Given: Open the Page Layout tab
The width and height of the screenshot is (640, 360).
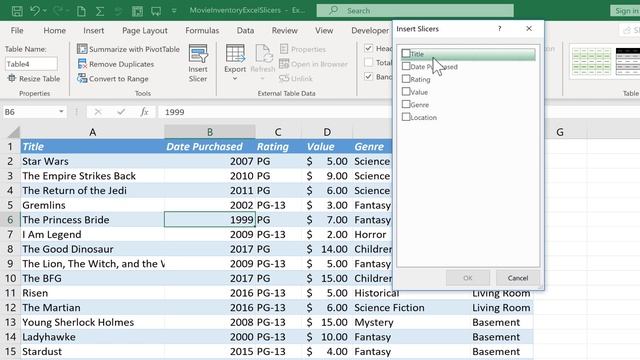Looking at the screenshot, I should point(145,30).
